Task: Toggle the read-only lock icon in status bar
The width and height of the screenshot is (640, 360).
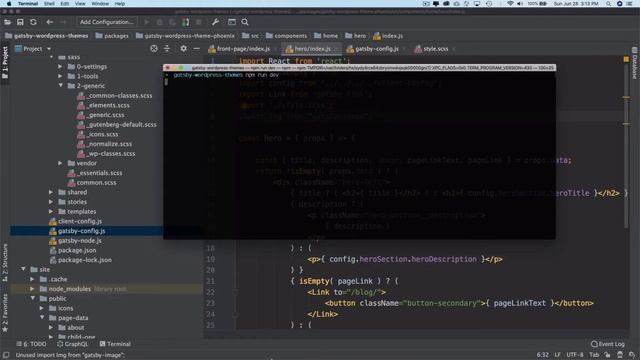Action: (608, 355)
